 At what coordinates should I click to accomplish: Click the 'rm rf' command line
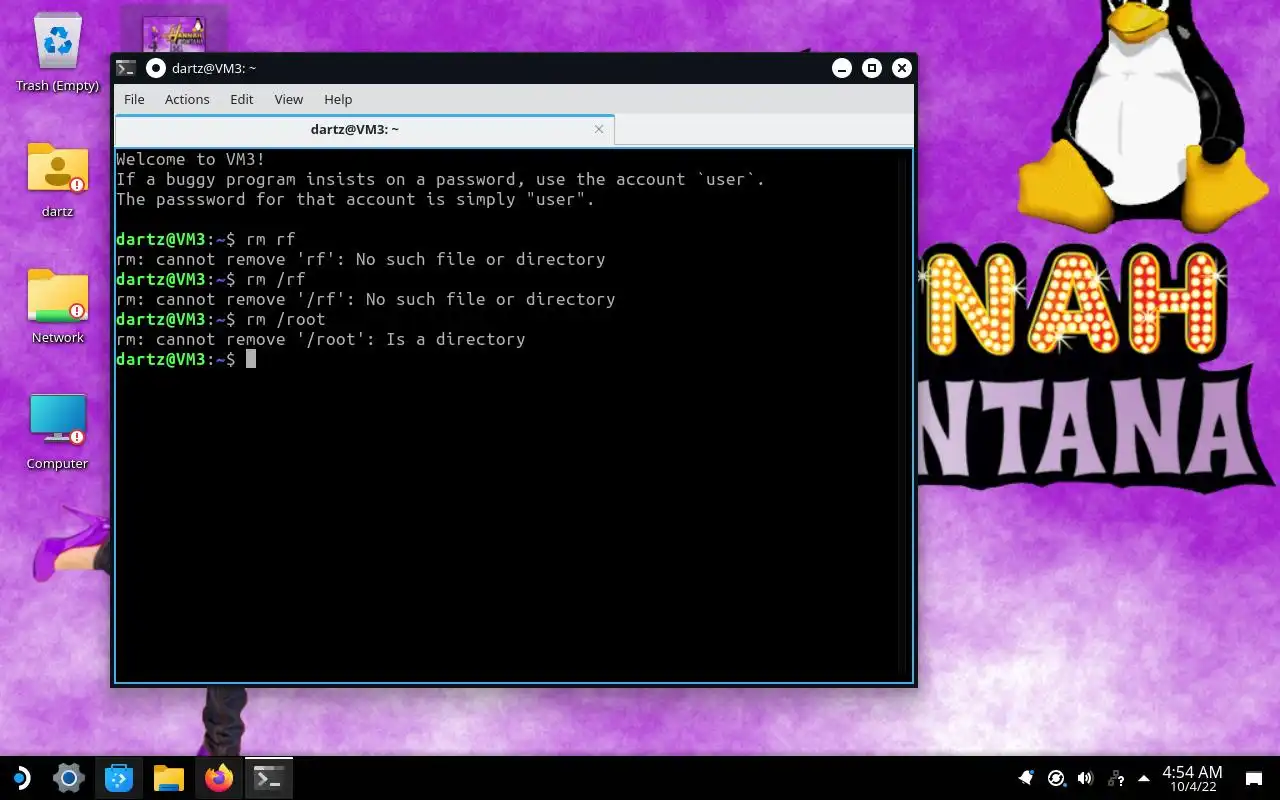tap(206, 239)
